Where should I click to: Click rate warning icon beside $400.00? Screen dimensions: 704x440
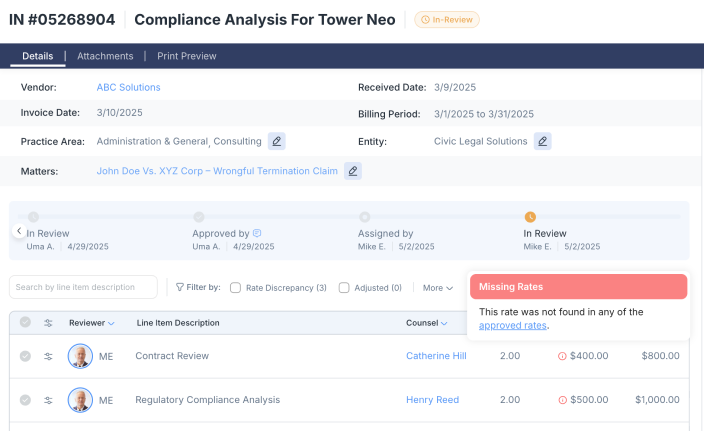pos(562,356)
